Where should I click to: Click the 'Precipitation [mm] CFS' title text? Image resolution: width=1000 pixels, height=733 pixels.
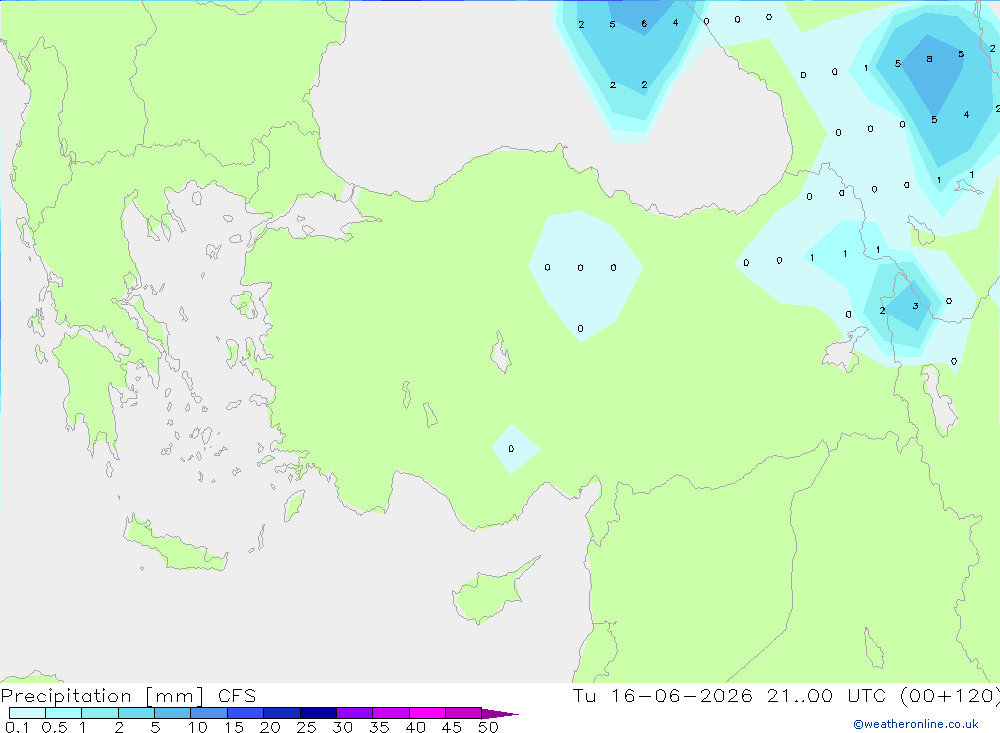point(128,696)
